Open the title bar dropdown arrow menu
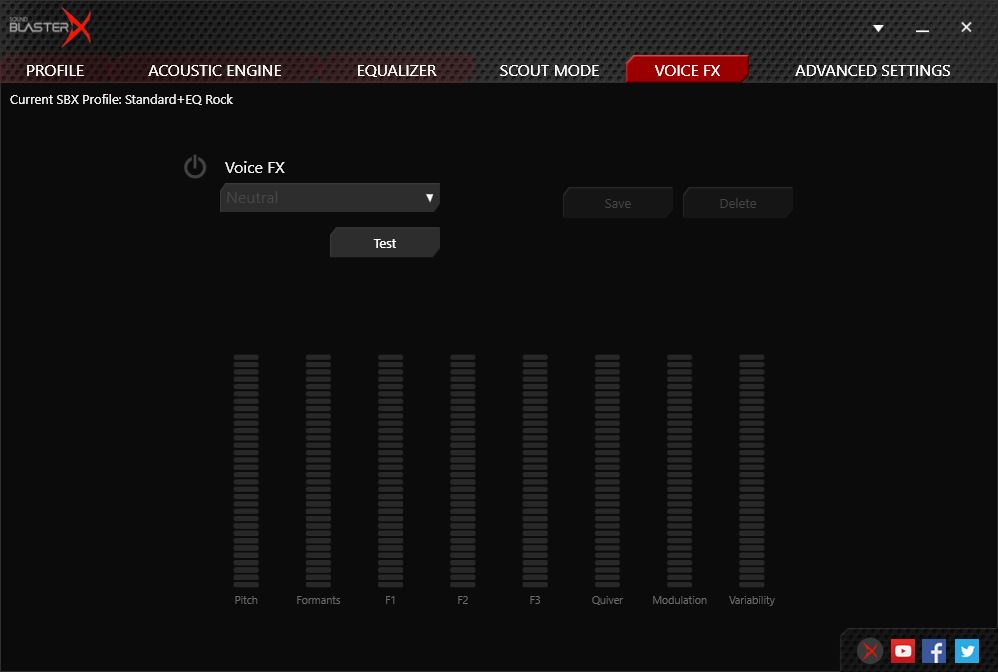 (x=879, y=28)
